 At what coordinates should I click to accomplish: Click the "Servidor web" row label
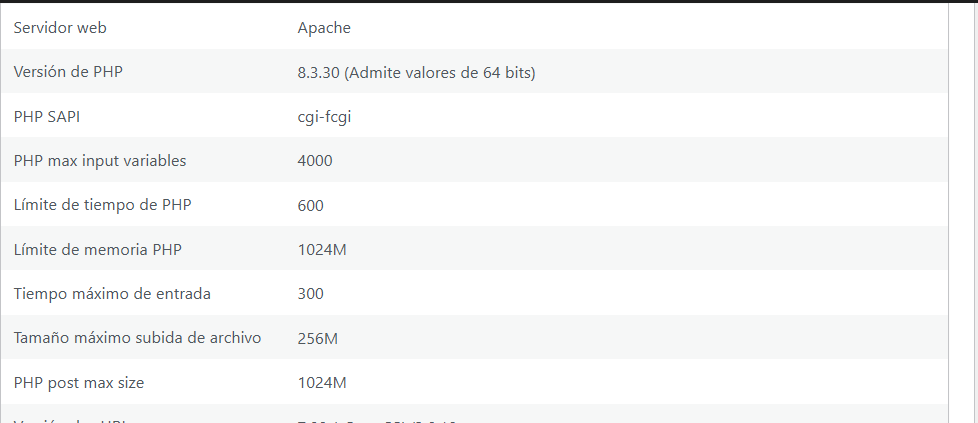(x=60, y=28)
